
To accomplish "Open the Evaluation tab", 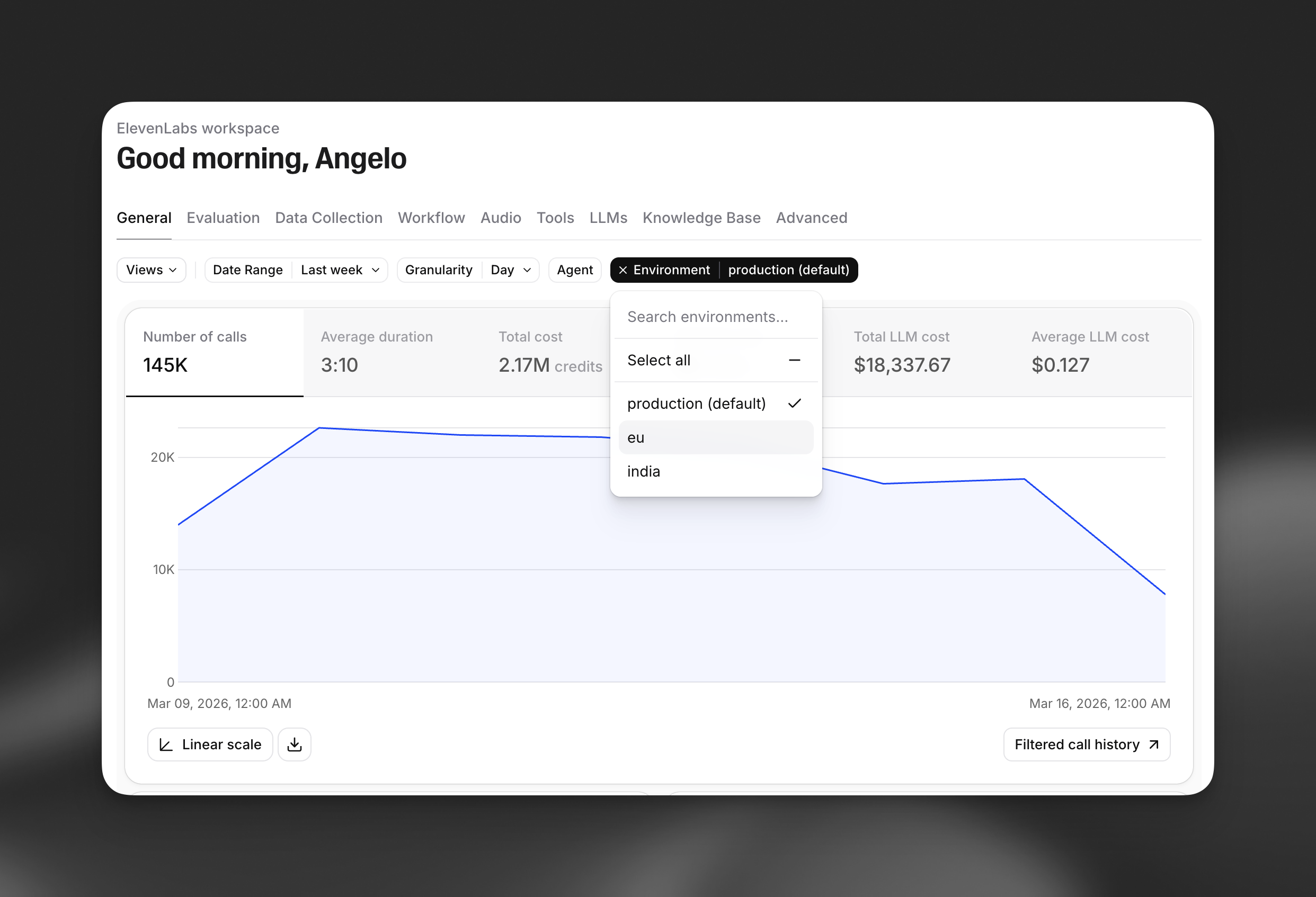I will tap(223, 217).
